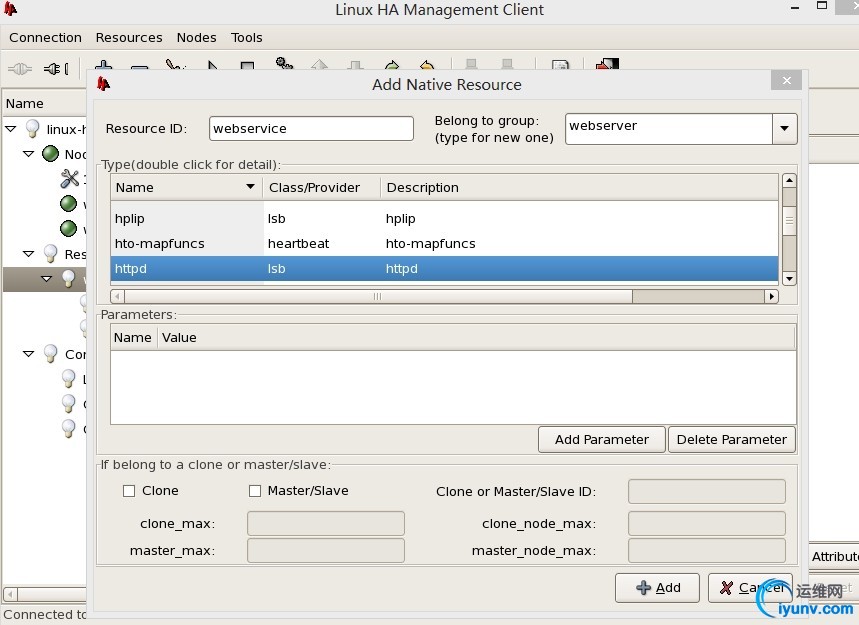This screenshot has height=625, width=859.
Task: Click the Attribute tab in main window
Action: (834, 557)
